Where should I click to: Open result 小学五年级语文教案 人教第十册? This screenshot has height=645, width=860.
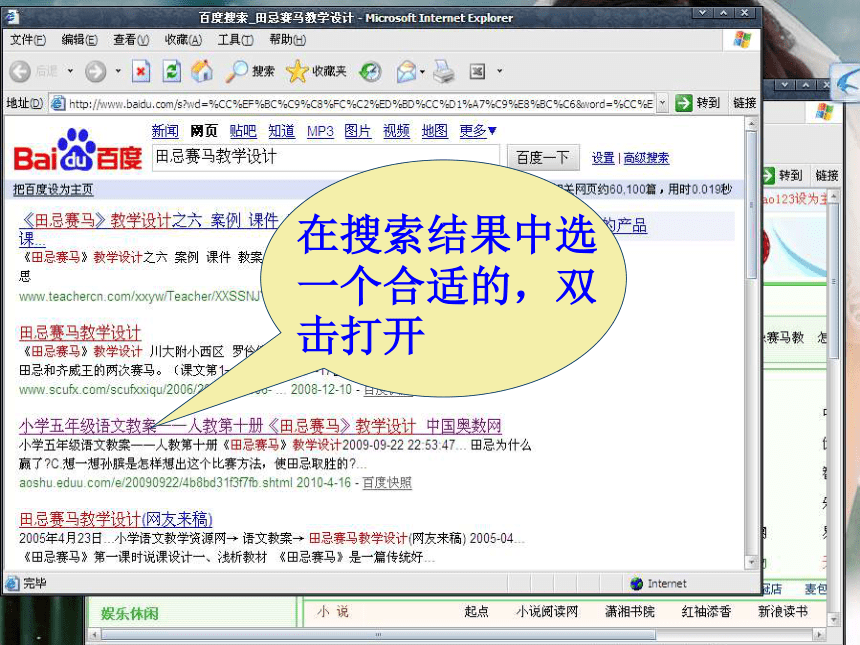260,426
